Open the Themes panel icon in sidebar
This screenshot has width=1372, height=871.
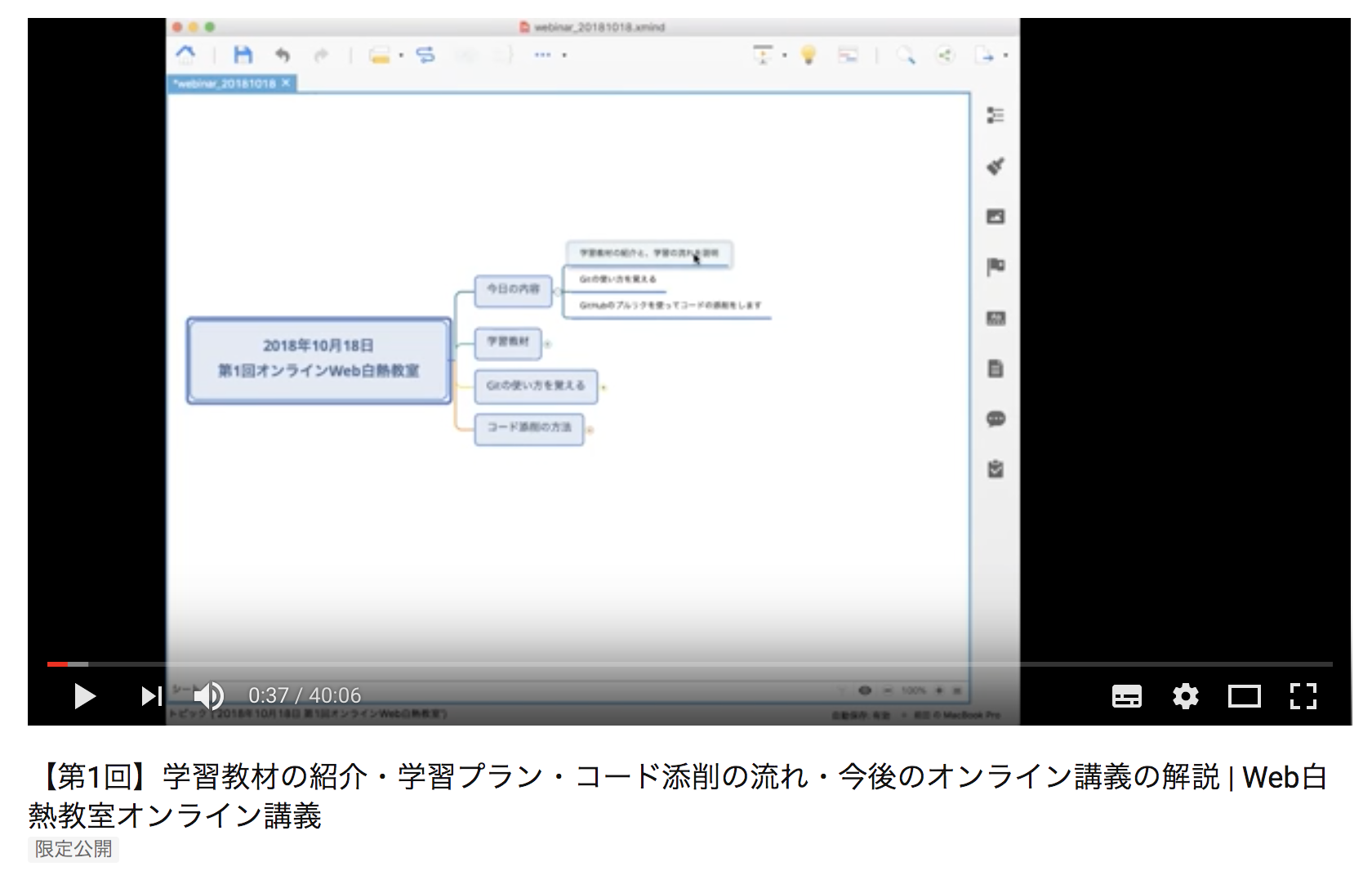996,318
